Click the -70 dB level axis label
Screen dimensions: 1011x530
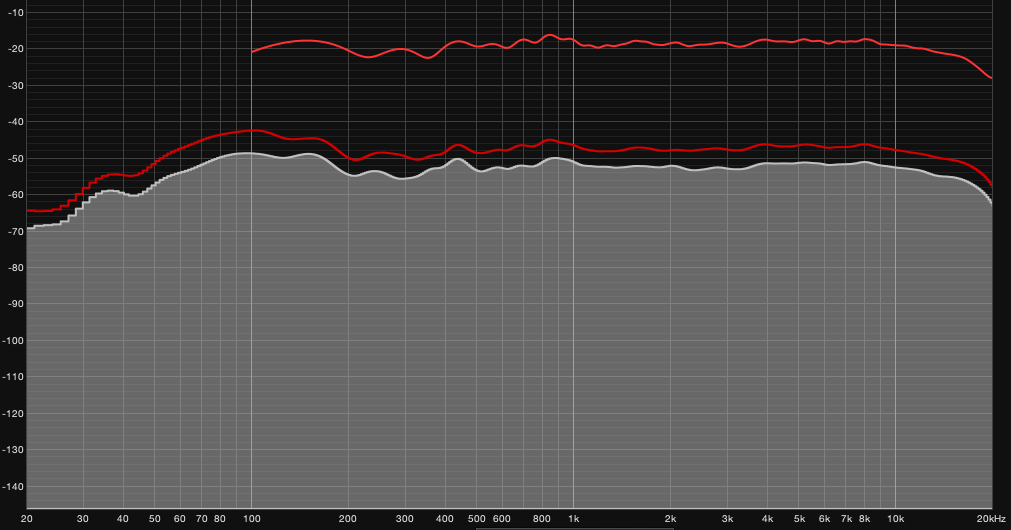[x=14, y=231]
